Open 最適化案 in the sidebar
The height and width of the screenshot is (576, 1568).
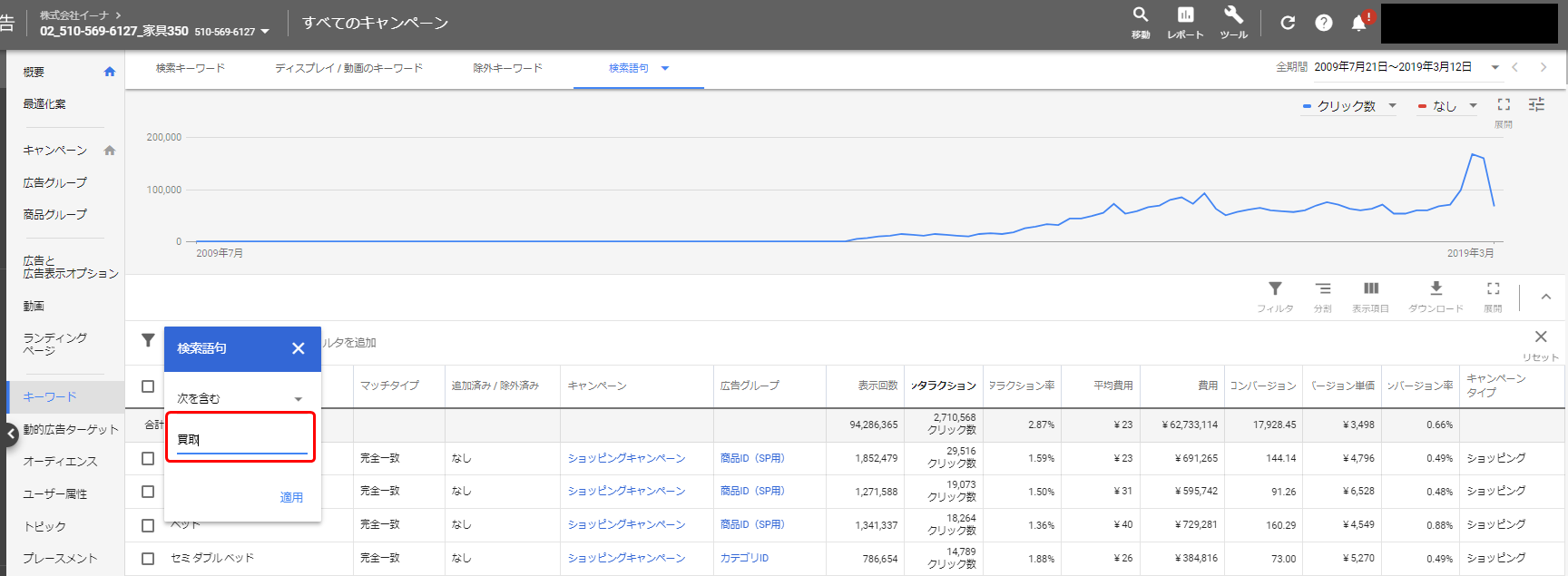coord(44,104)
